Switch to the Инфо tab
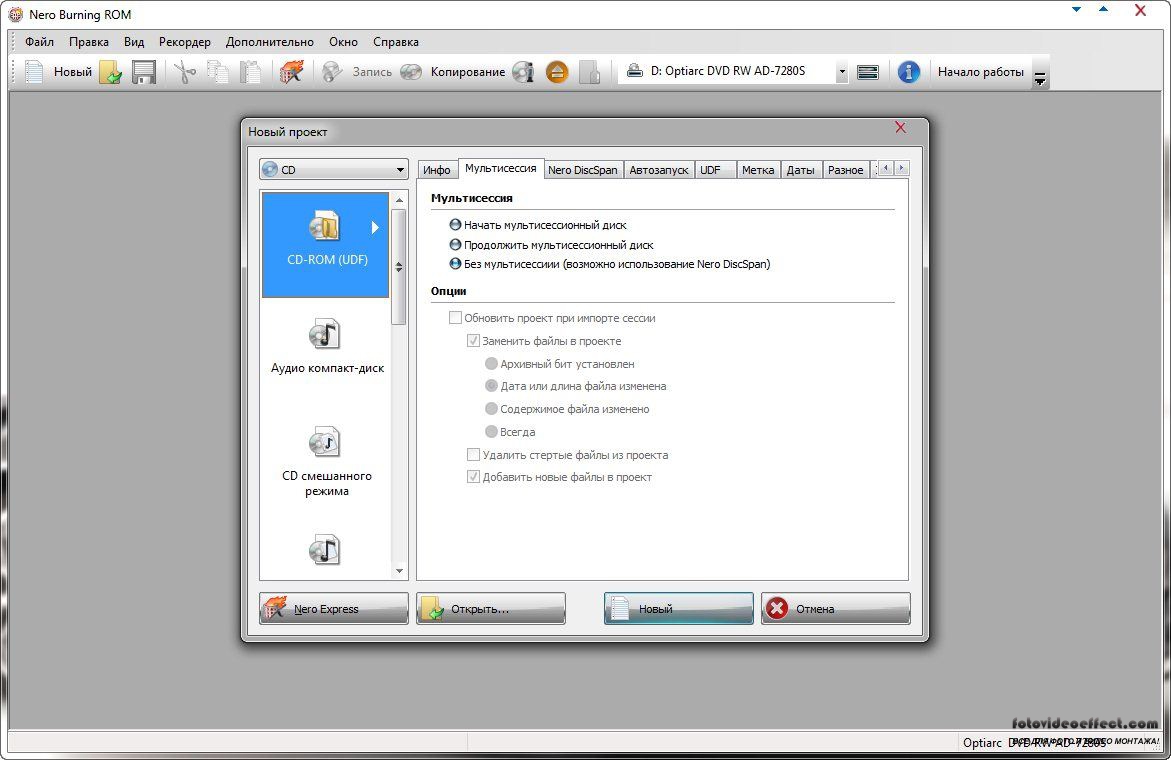This screenshot has height=760, width=1171. coord(437,169)
